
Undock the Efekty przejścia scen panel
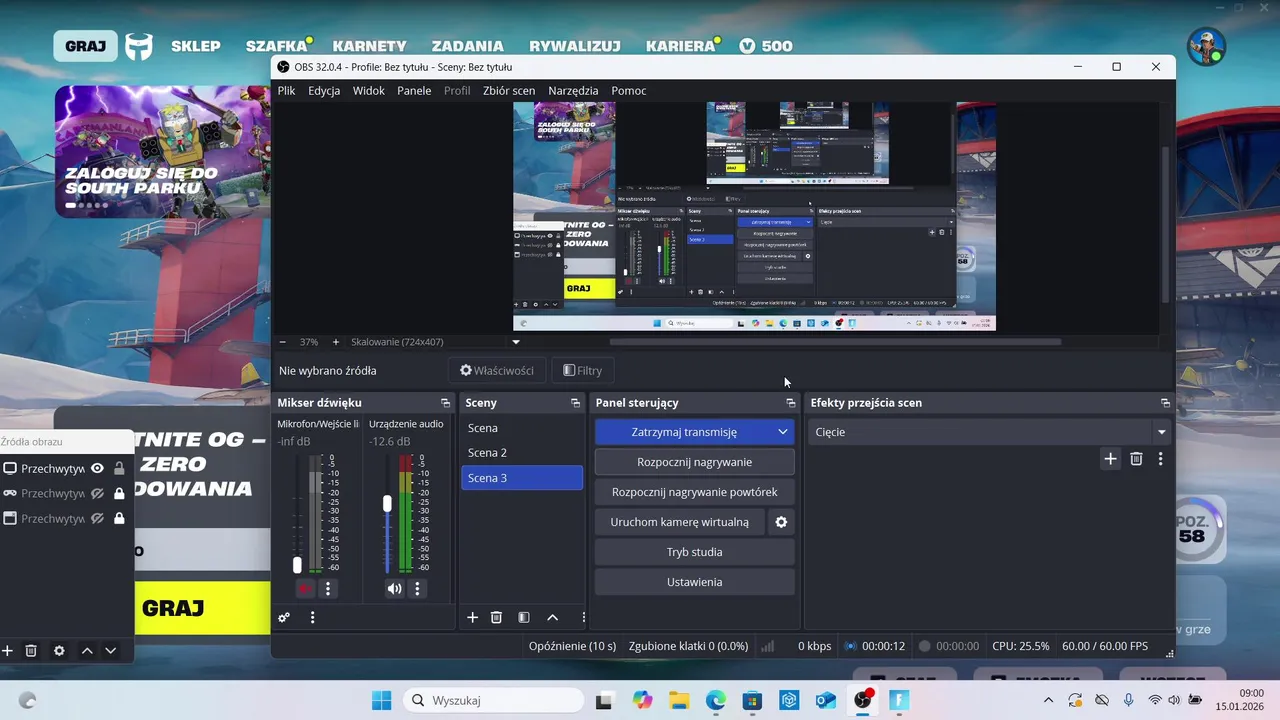pyautogui.click(x=1165, y=403)
